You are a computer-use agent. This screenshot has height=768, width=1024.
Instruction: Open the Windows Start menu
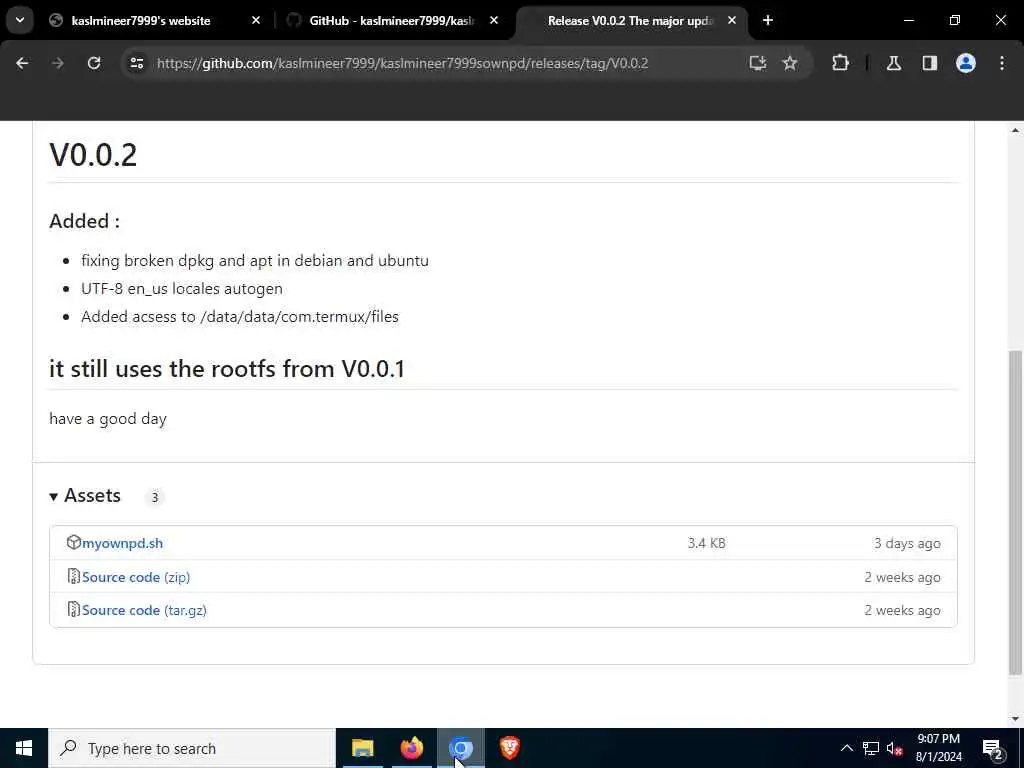tap(24, 748)
